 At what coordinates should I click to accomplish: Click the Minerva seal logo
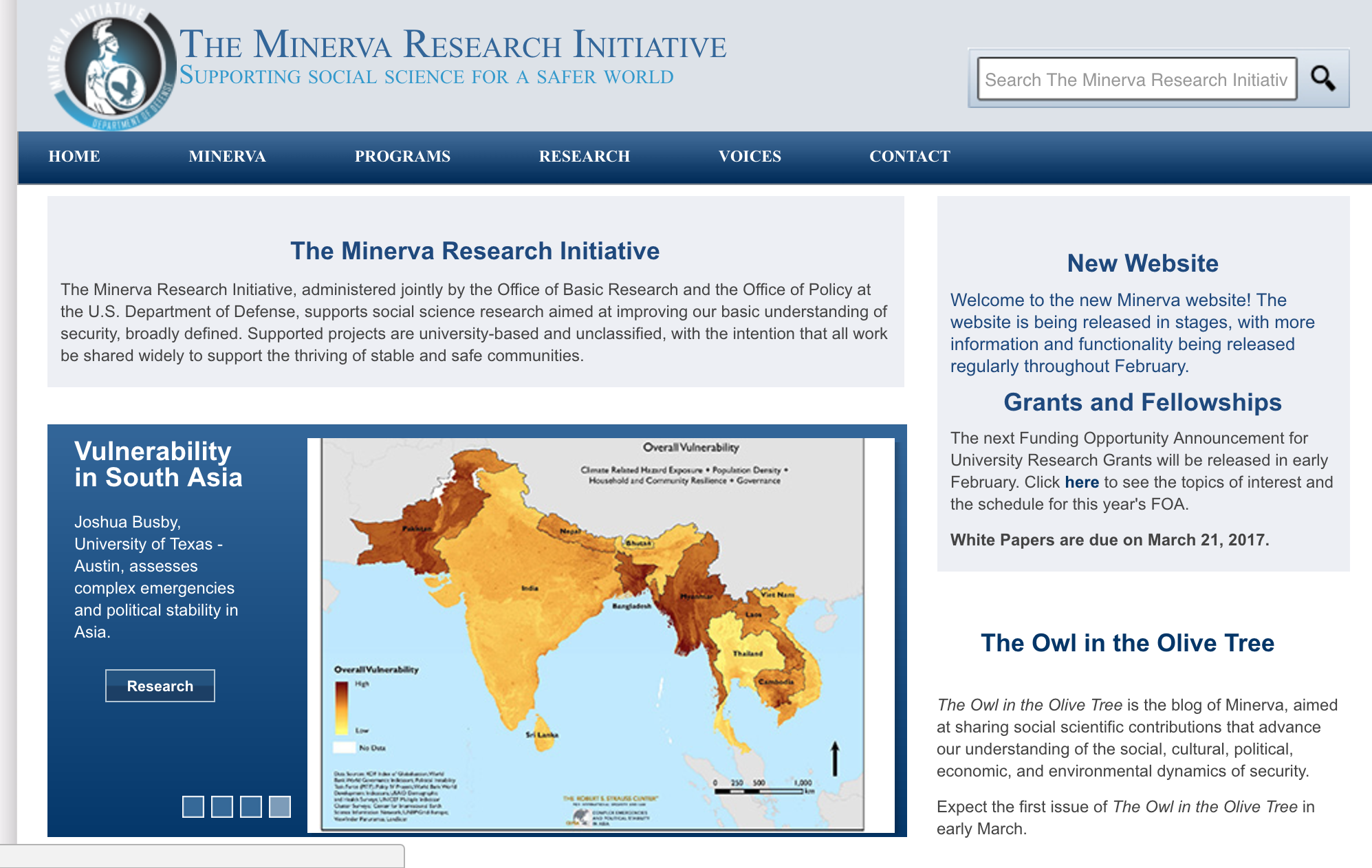click(111, 68)
